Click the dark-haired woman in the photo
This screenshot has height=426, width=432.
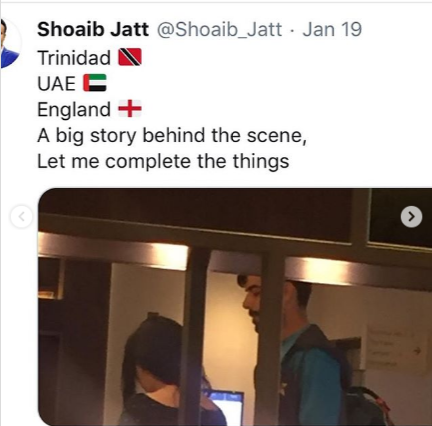(x=160, y=370)
